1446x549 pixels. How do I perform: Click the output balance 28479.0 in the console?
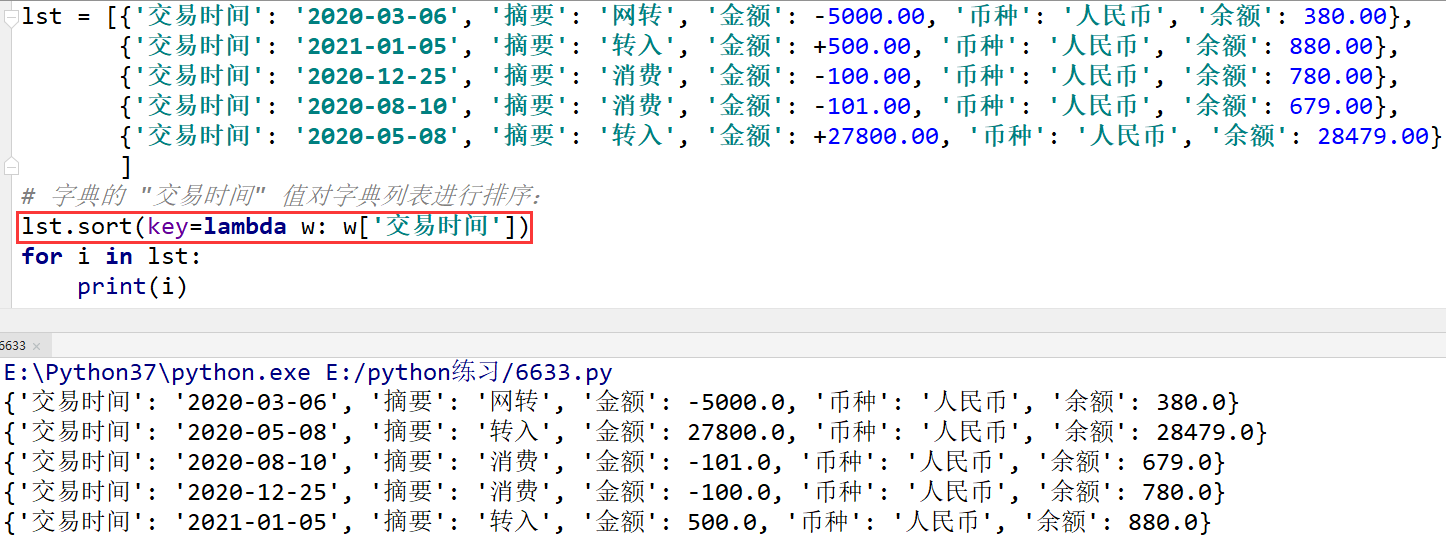1206,432
